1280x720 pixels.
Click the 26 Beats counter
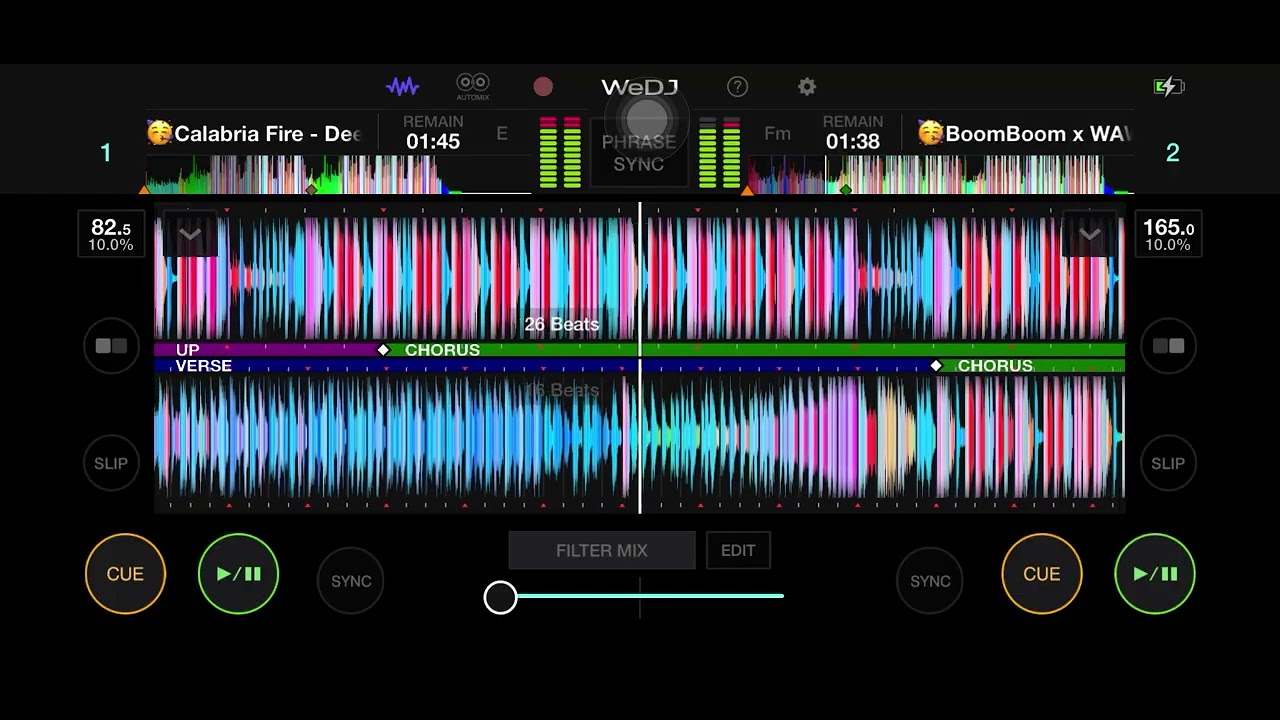(562, 324)
